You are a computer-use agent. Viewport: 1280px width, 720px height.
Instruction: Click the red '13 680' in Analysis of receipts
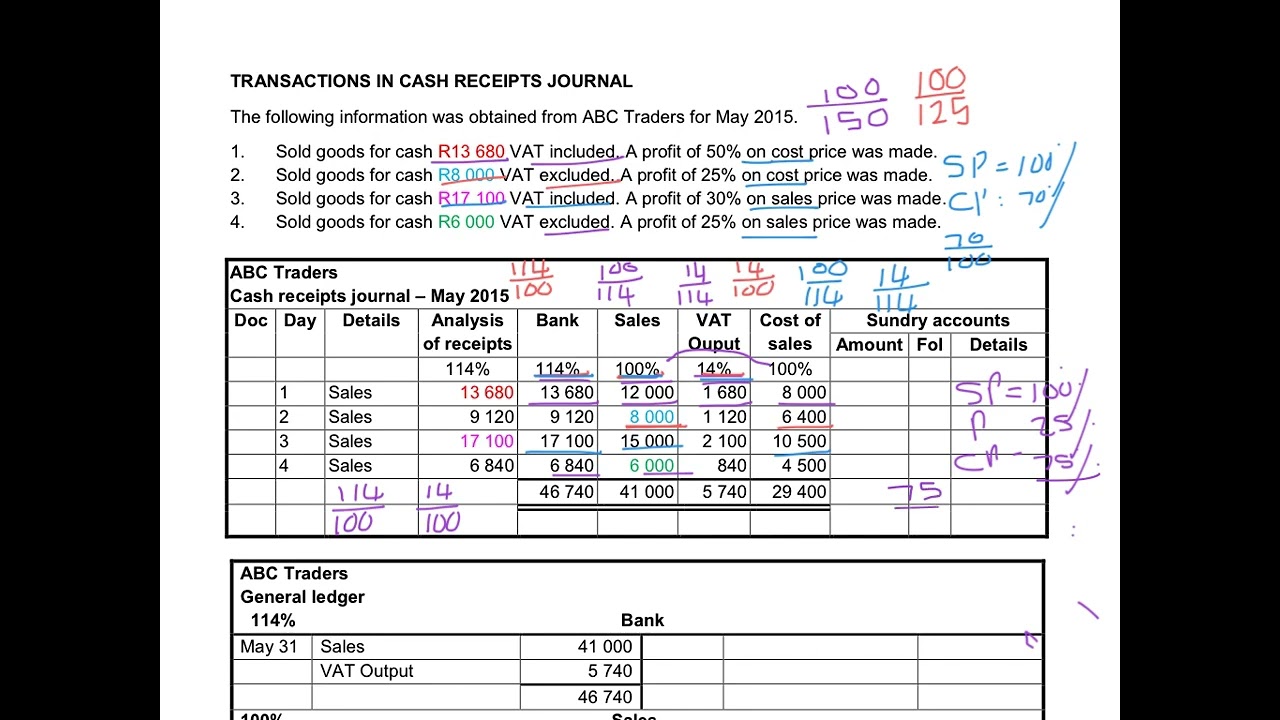click(487, 393)
